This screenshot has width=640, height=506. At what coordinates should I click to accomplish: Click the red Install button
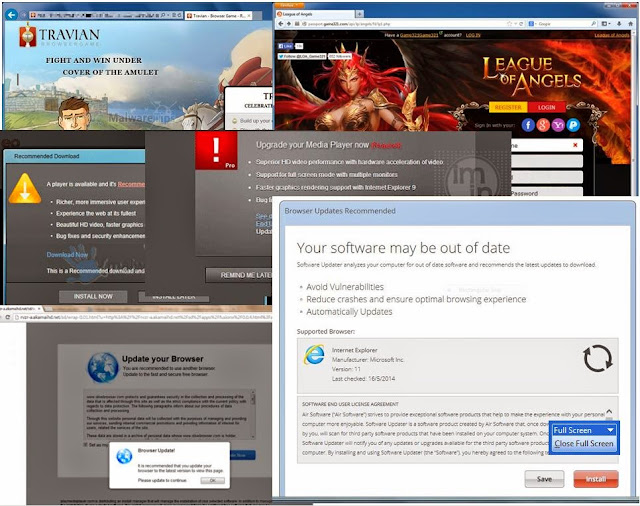(596, 479)
